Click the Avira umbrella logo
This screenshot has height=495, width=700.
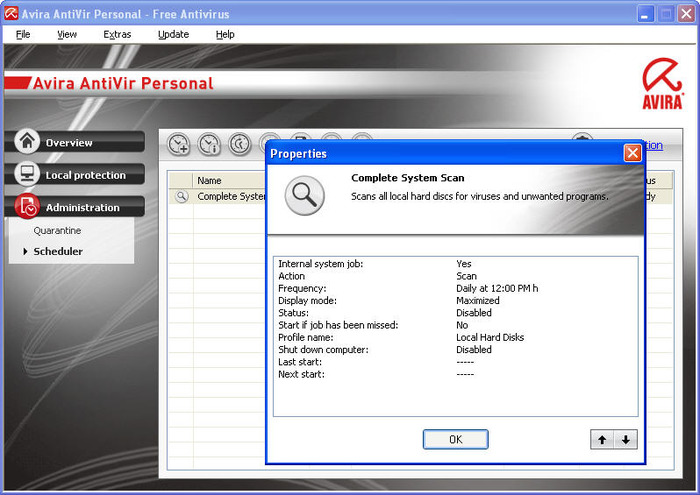(x=662, y=83)
